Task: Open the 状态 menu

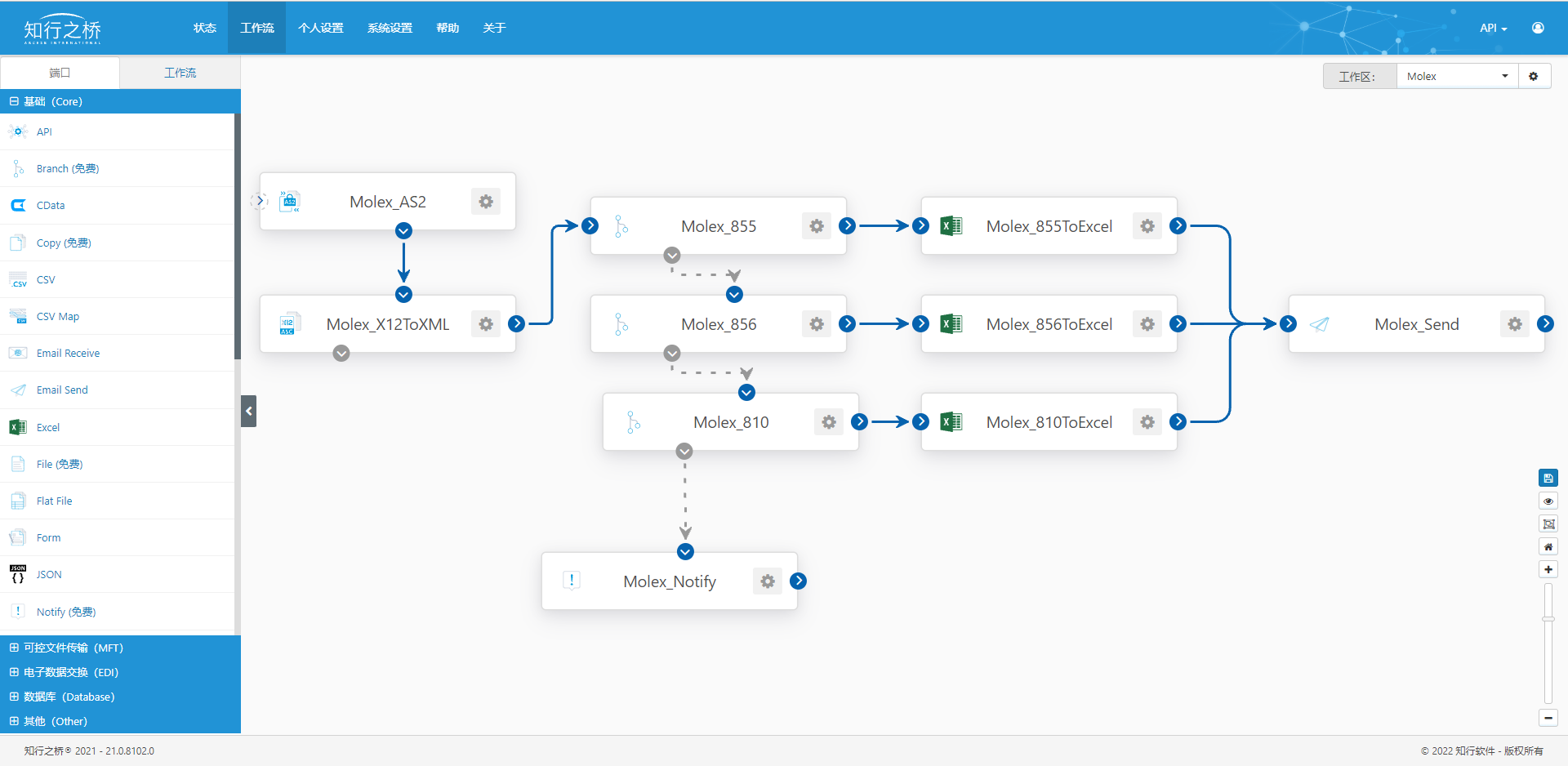Action: [204, 28]
